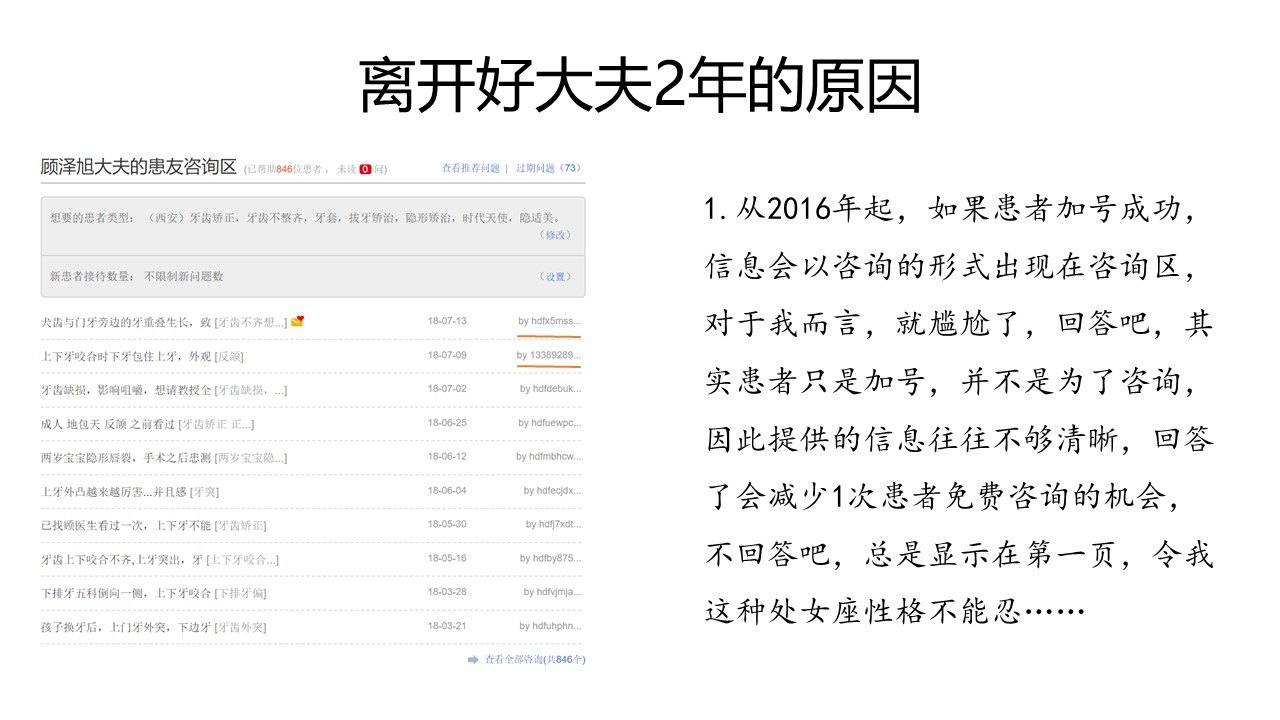1280x720 pixels.
Task: Click user 'by hdfby875...'
Action: click(549, 558)
